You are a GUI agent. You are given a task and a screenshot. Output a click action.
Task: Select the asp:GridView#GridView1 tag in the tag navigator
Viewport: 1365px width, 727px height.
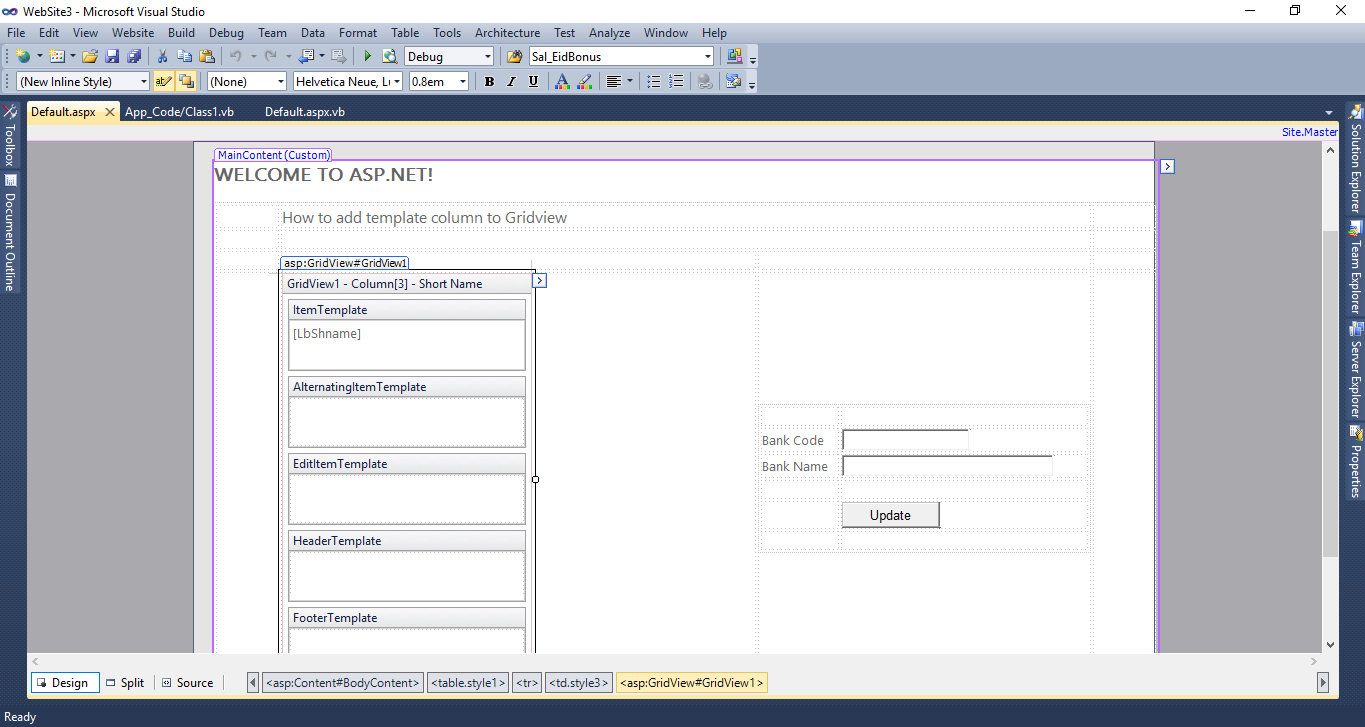click(x=691, y=682)
